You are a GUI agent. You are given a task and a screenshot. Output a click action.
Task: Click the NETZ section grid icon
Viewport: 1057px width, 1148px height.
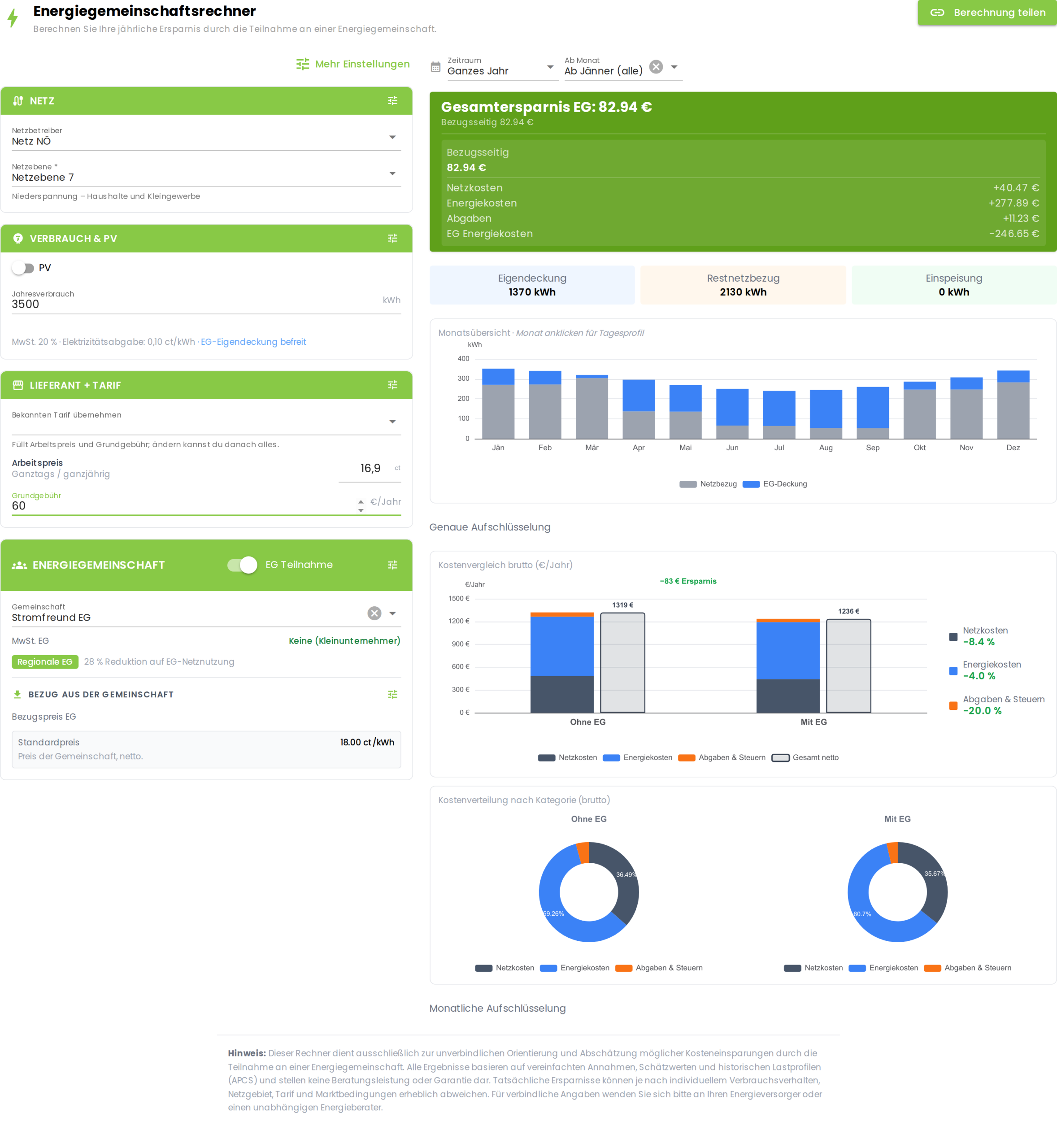(18, 100)
